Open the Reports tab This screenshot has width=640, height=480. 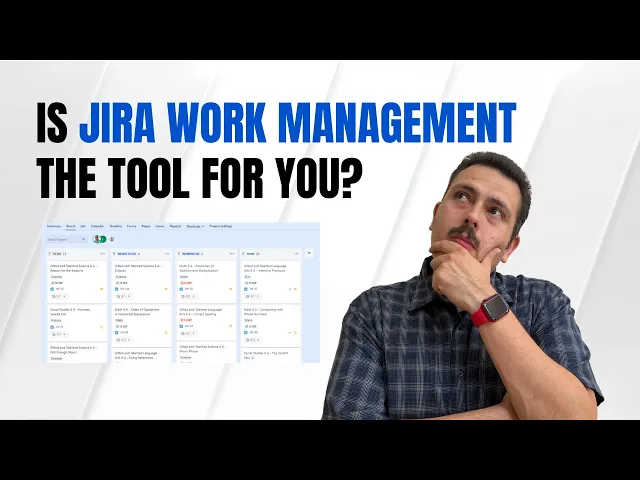click(x=176, y=226)
